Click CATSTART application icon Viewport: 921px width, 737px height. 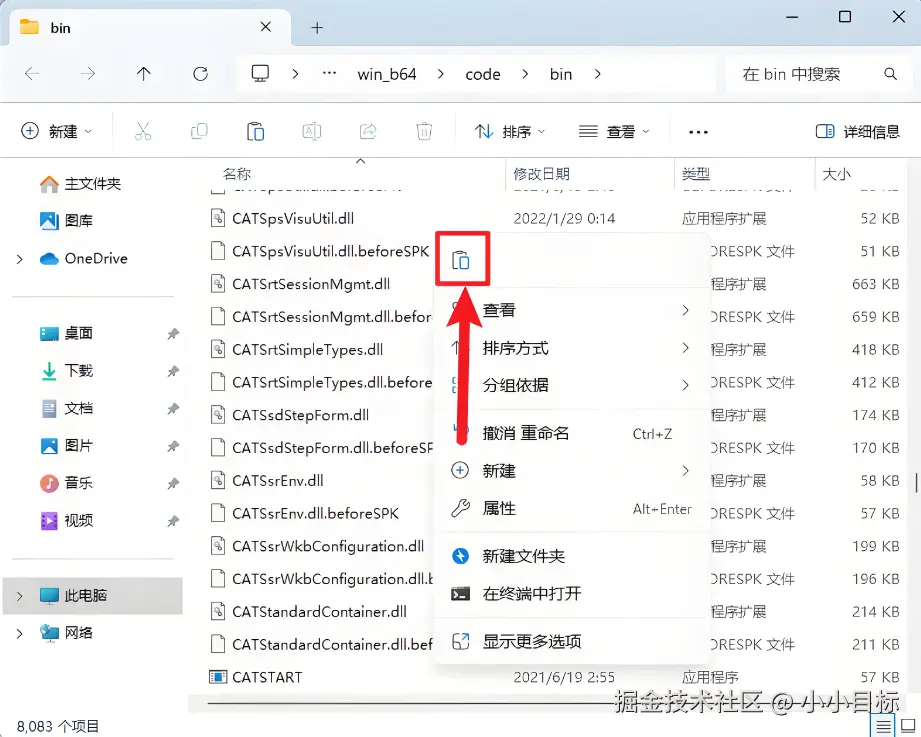pyautogui.click(x=218, y=677)
